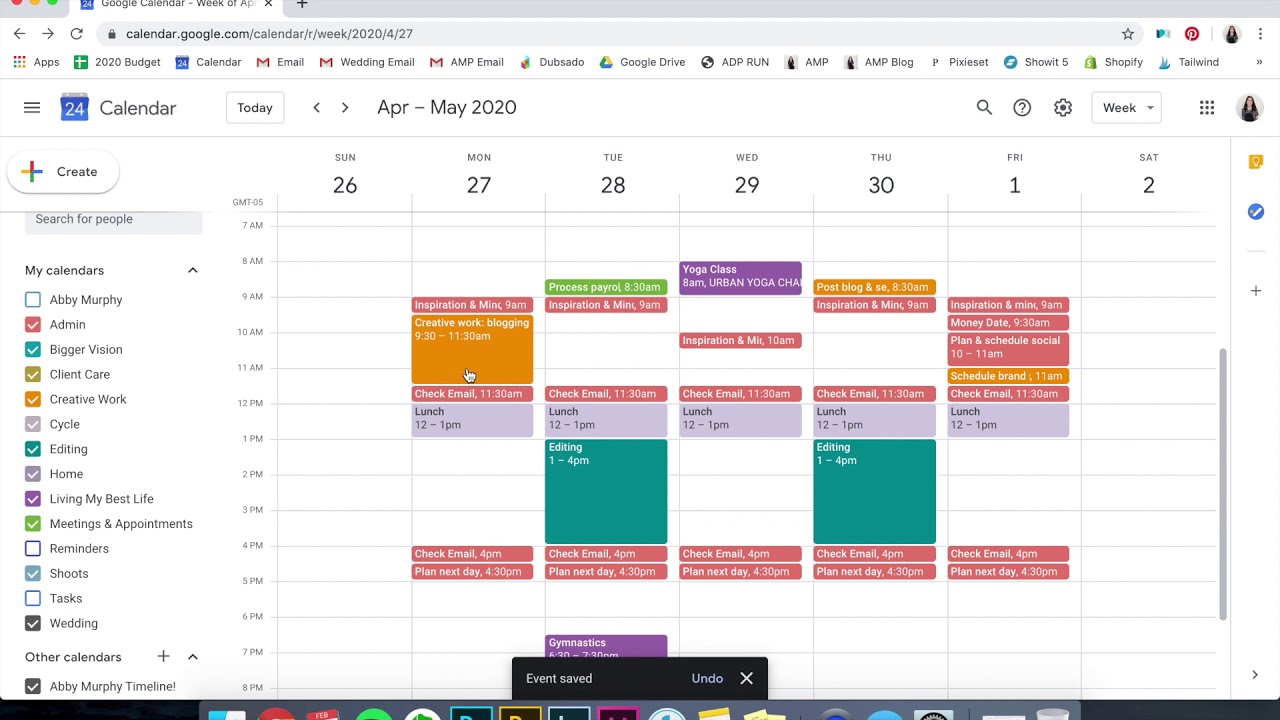
Task: Open the Money Date event on Friday
Action: 1008,323
